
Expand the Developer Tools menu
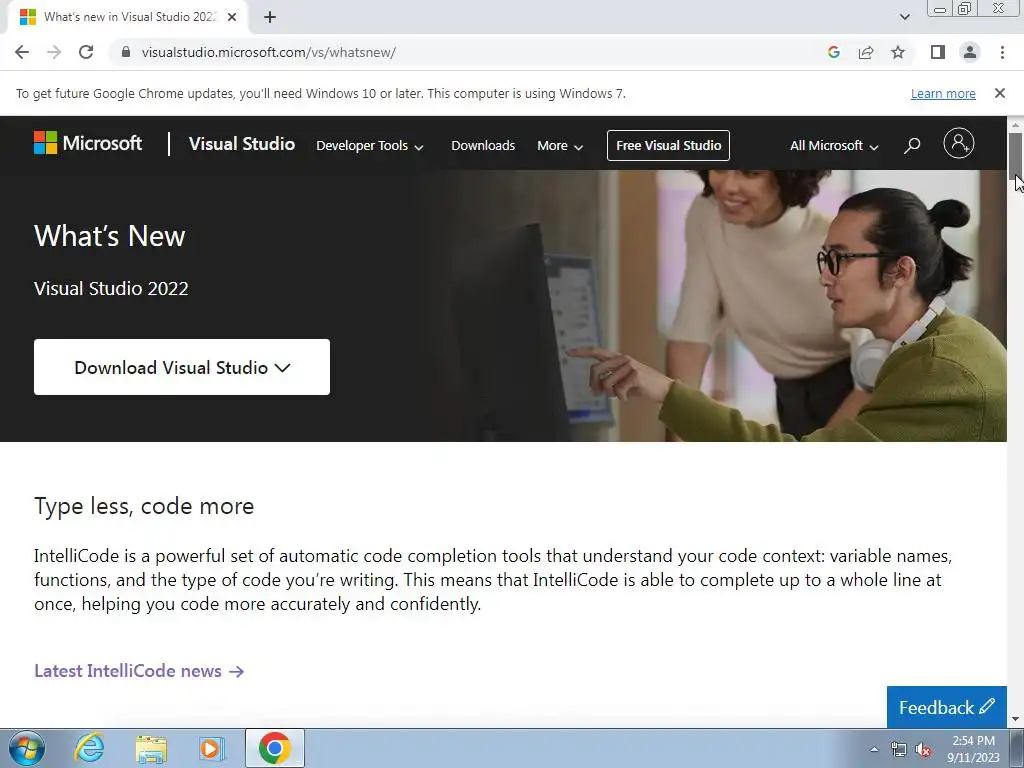370,146
